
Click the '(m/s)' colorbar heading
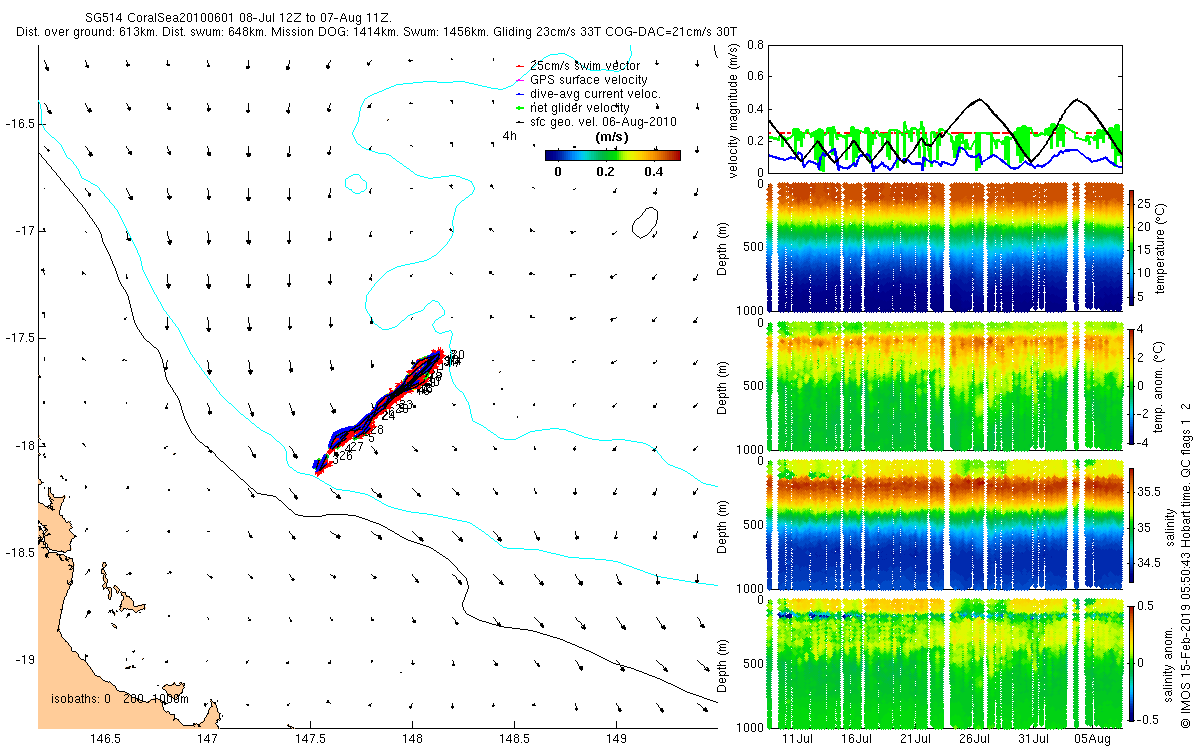point(611,136)
